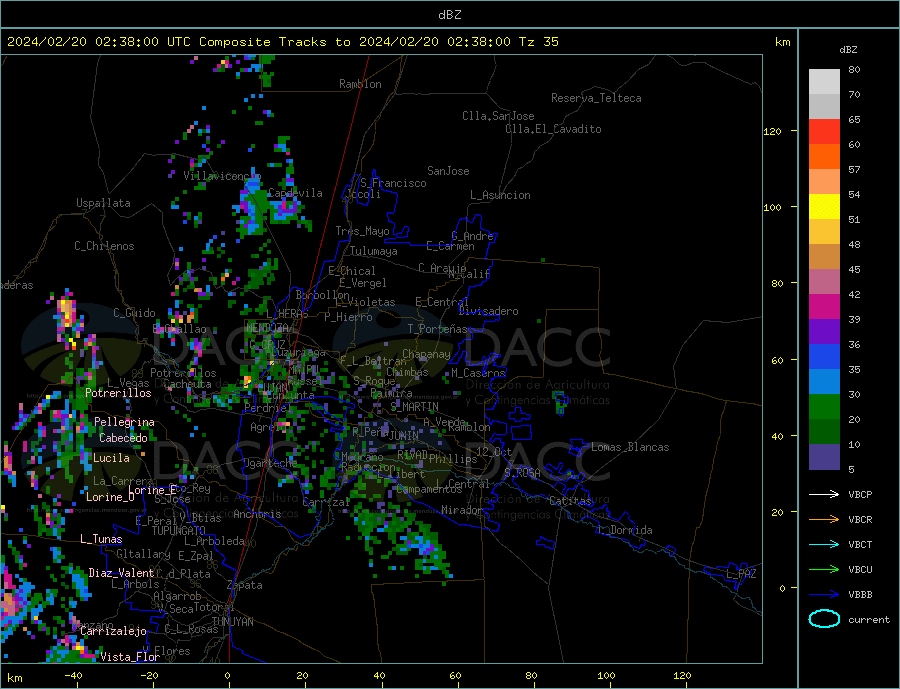
Task: Click the gray 65-70 dBZ swatch
Action: 824,107
